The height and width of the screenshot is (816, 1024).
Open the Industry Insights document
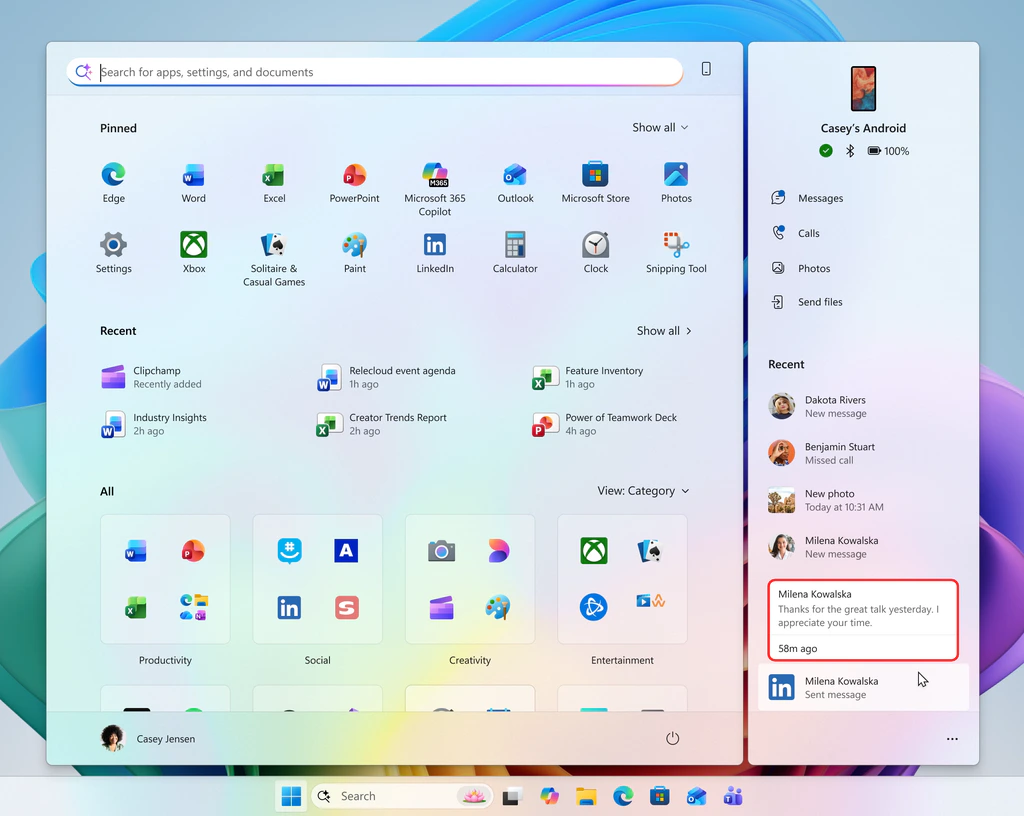[x=154, y=424]
